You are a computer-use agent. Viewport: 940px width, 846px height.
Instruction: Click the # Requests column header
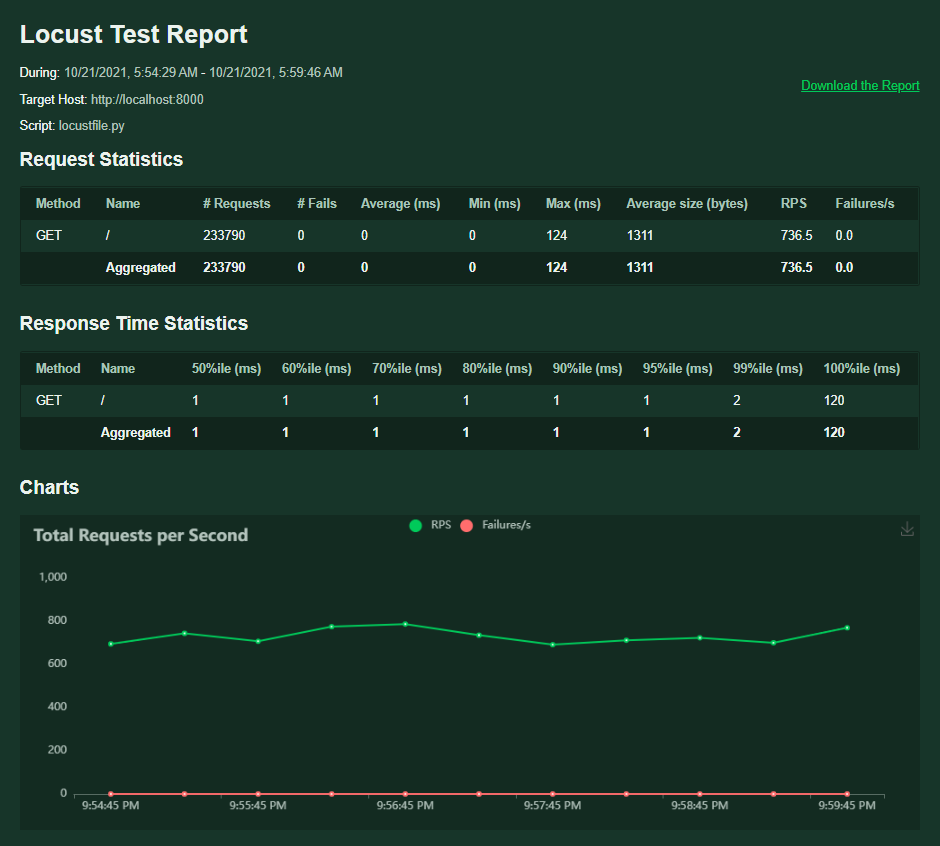[x=237, y=203]
